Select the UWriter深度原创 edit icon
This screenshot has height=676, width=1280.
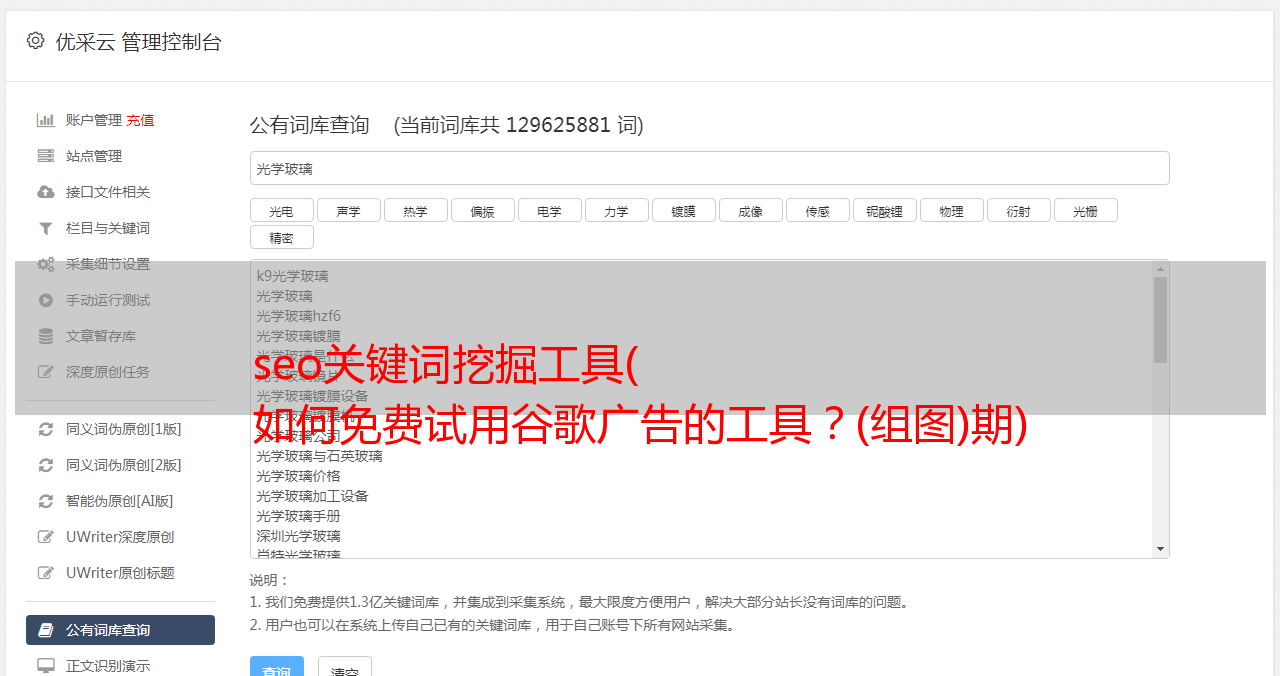tap(46, 537)
